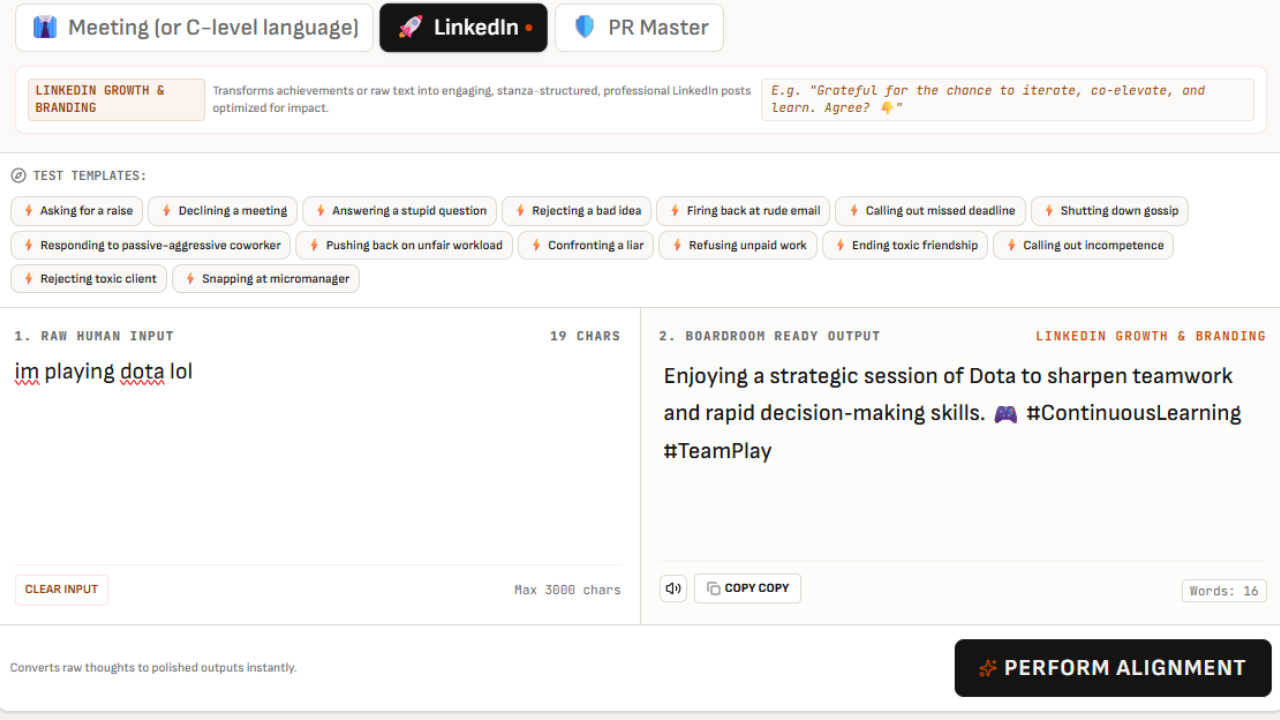Choose the Firing back at rude email template

[x=743, y=211]
